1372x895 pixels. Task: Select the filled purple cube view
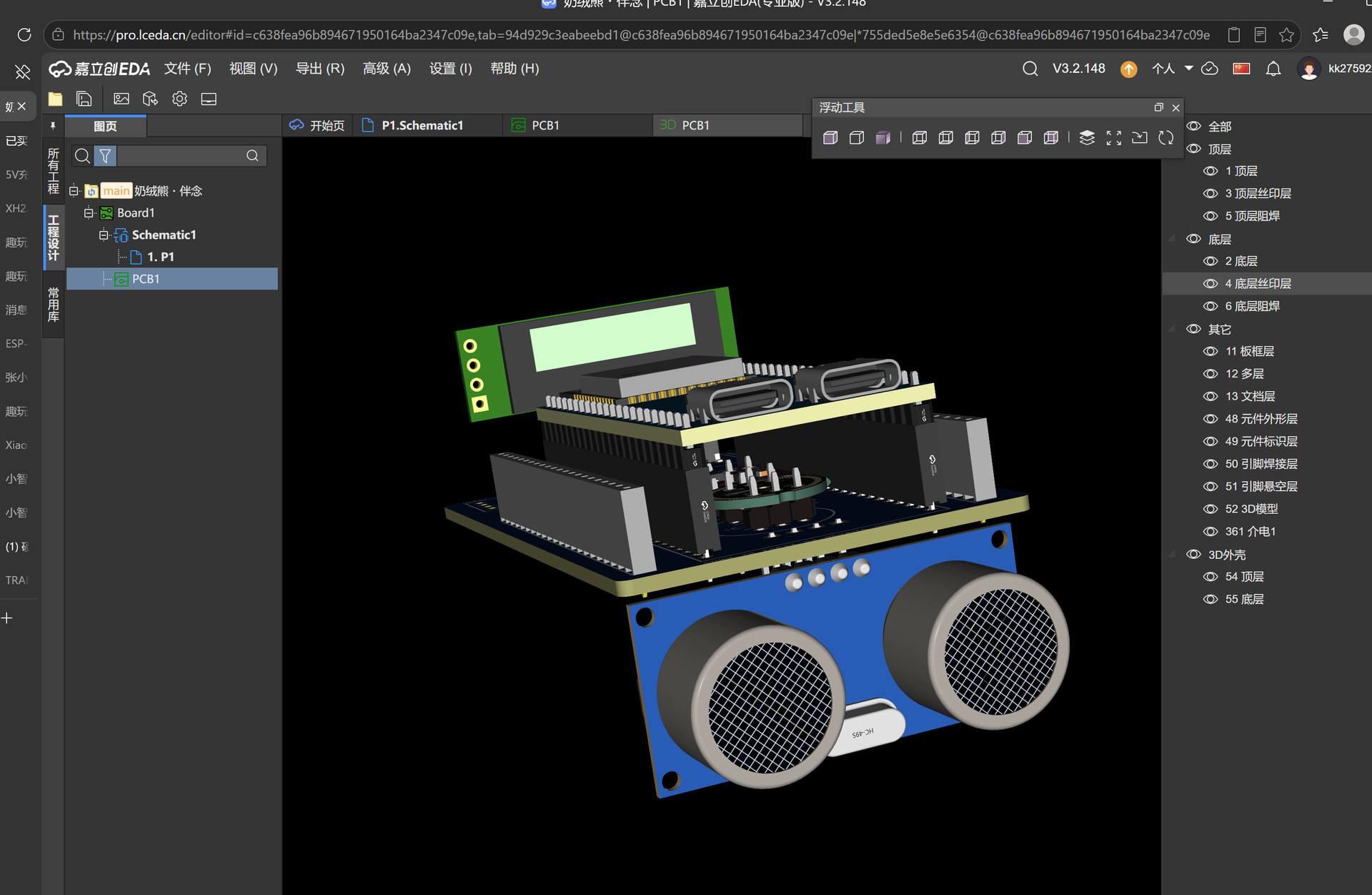pos(883,137)
